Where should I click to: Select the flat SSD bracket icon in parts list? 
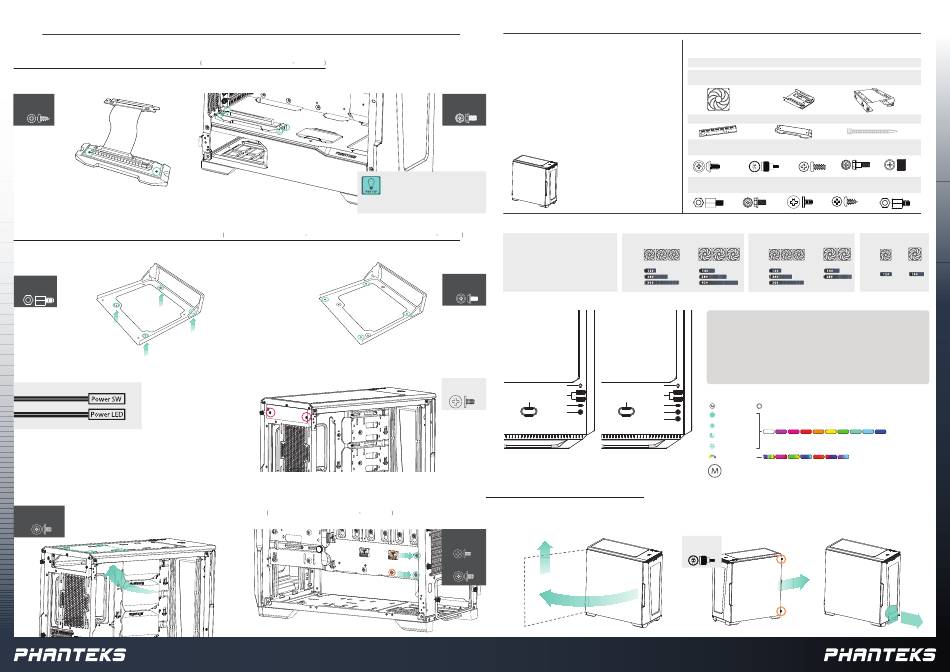coord(799,99)
